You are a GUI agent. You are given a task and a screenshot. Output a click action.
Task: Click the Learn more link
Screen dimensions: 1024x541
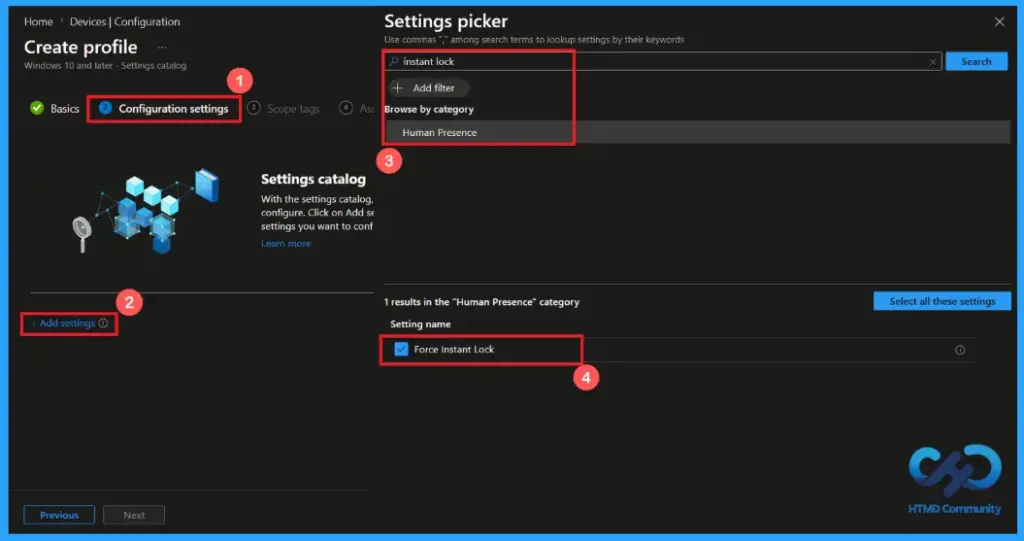286,243
